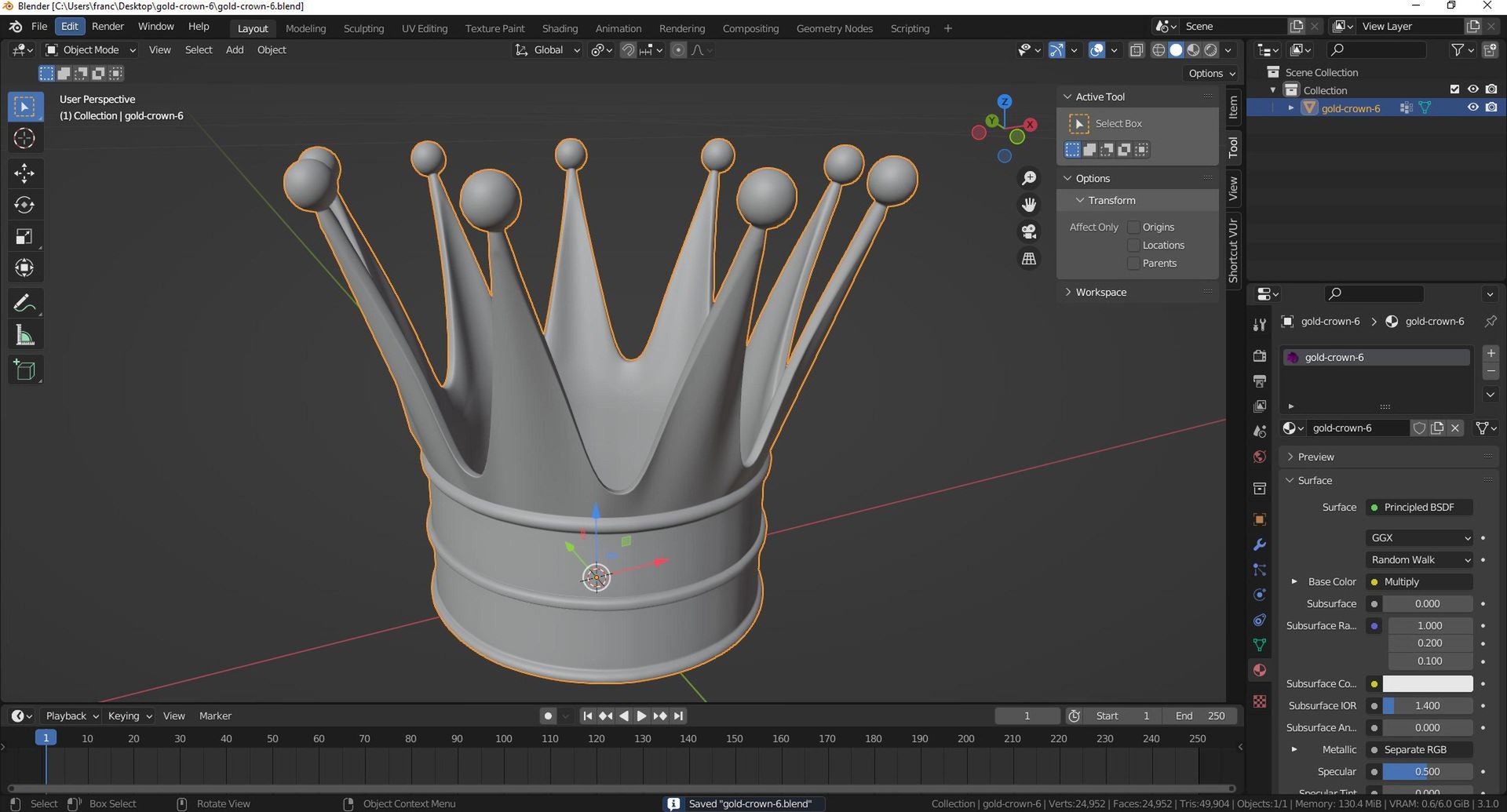Open the Render menu
Image resolution: width=1507 pixels, height=812 pixels.
point(108,26)
